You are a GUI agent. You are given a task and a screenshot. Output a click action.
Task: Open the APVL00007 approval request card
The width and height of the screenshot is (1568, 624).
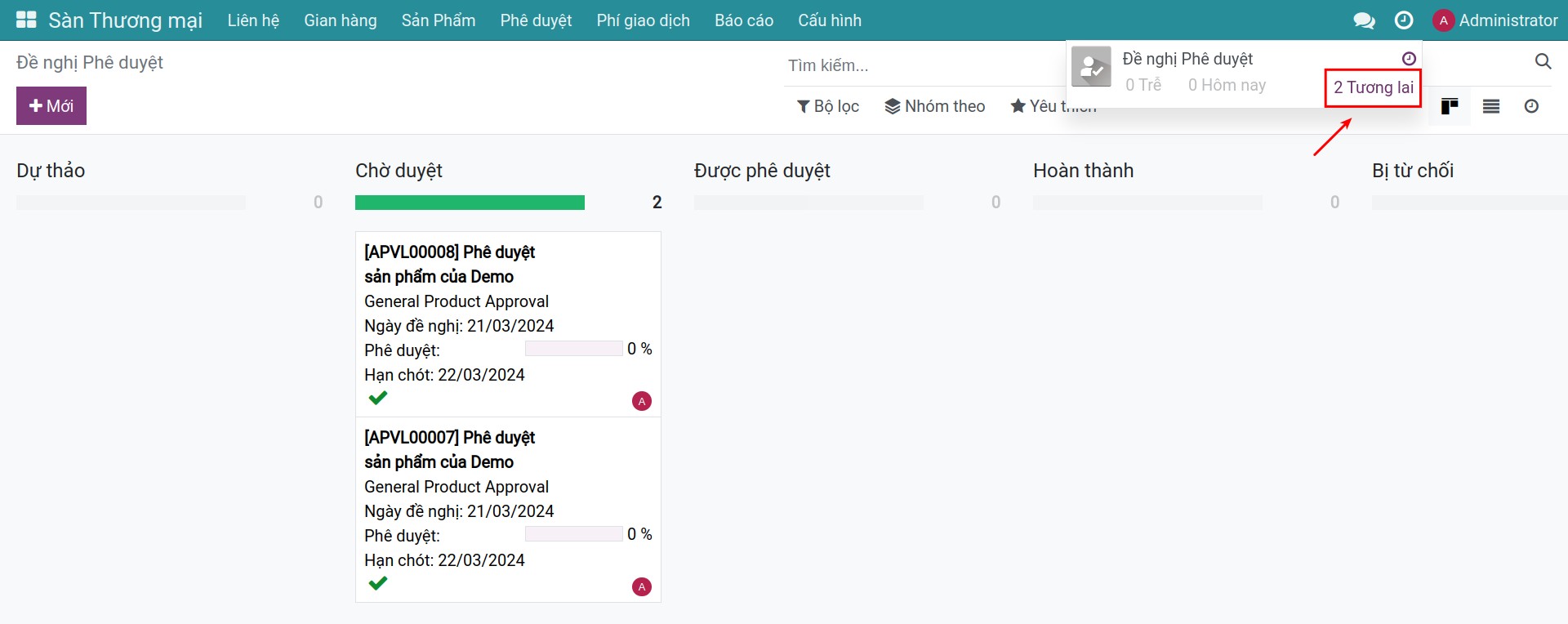coord(508,510)
